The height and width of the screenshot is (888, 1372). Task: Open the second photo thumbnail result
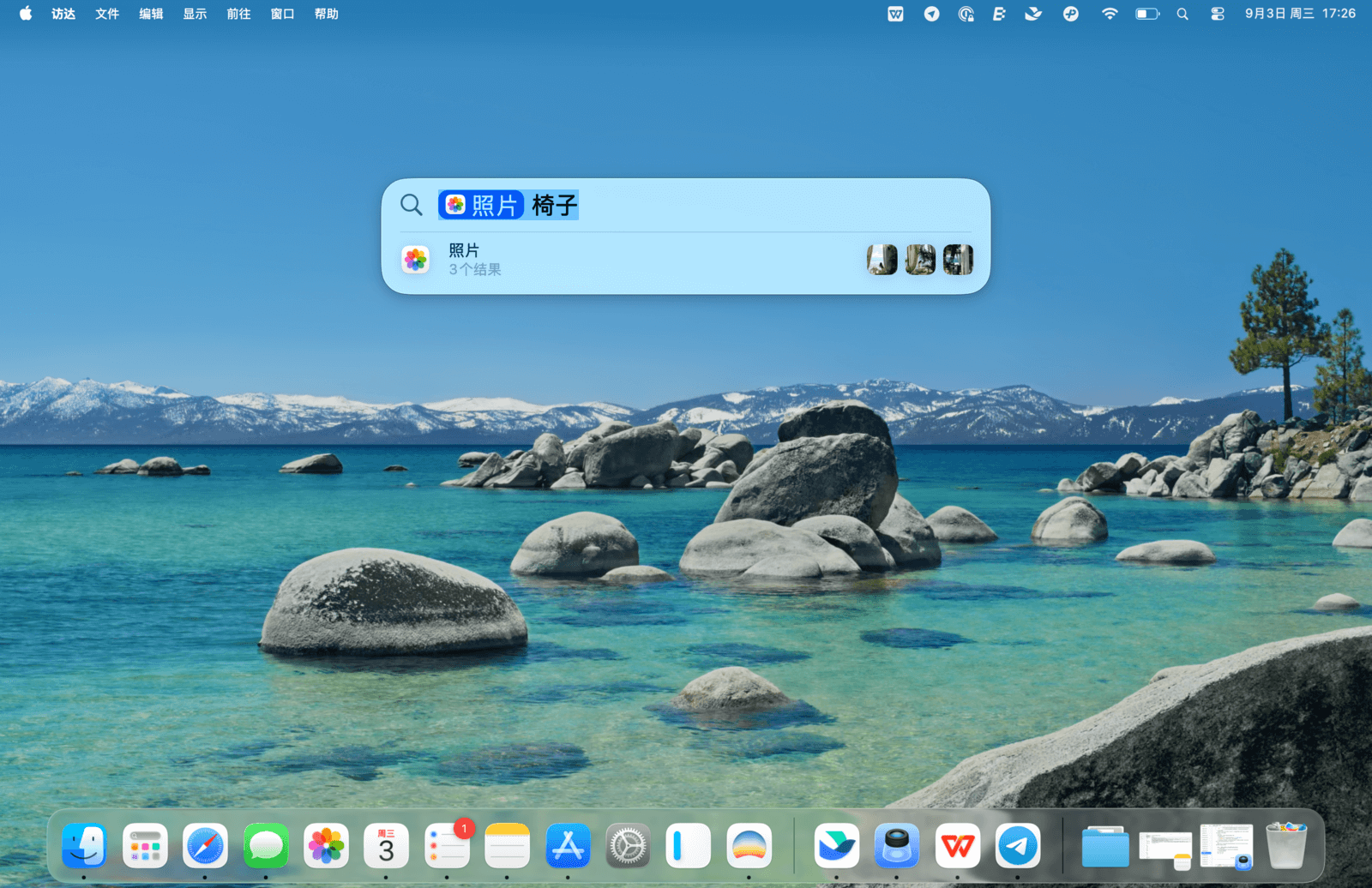[x=920, y=260]
